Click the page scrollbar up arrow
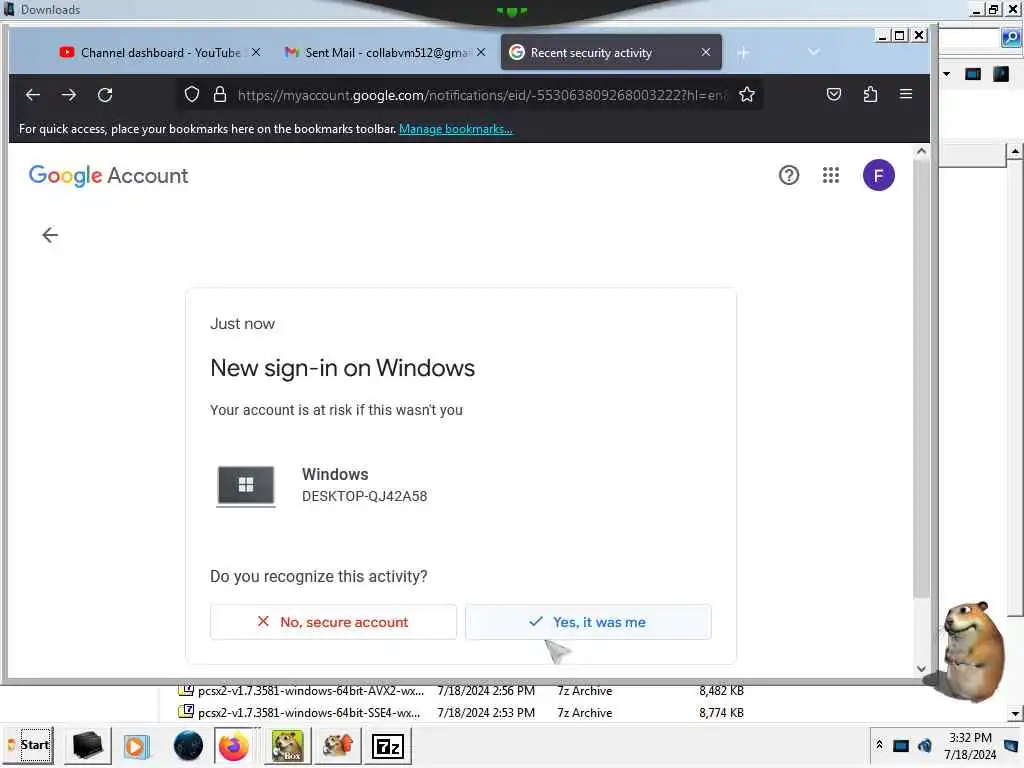This screenshot has width=1024, height=768. (x=921, y=151)
